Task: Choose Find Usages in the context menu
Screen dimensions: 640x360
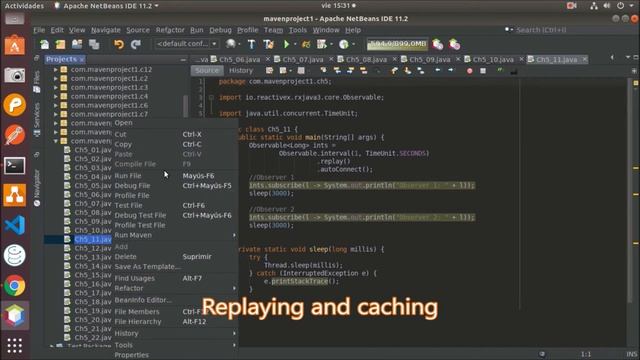Action: [175, 278]
